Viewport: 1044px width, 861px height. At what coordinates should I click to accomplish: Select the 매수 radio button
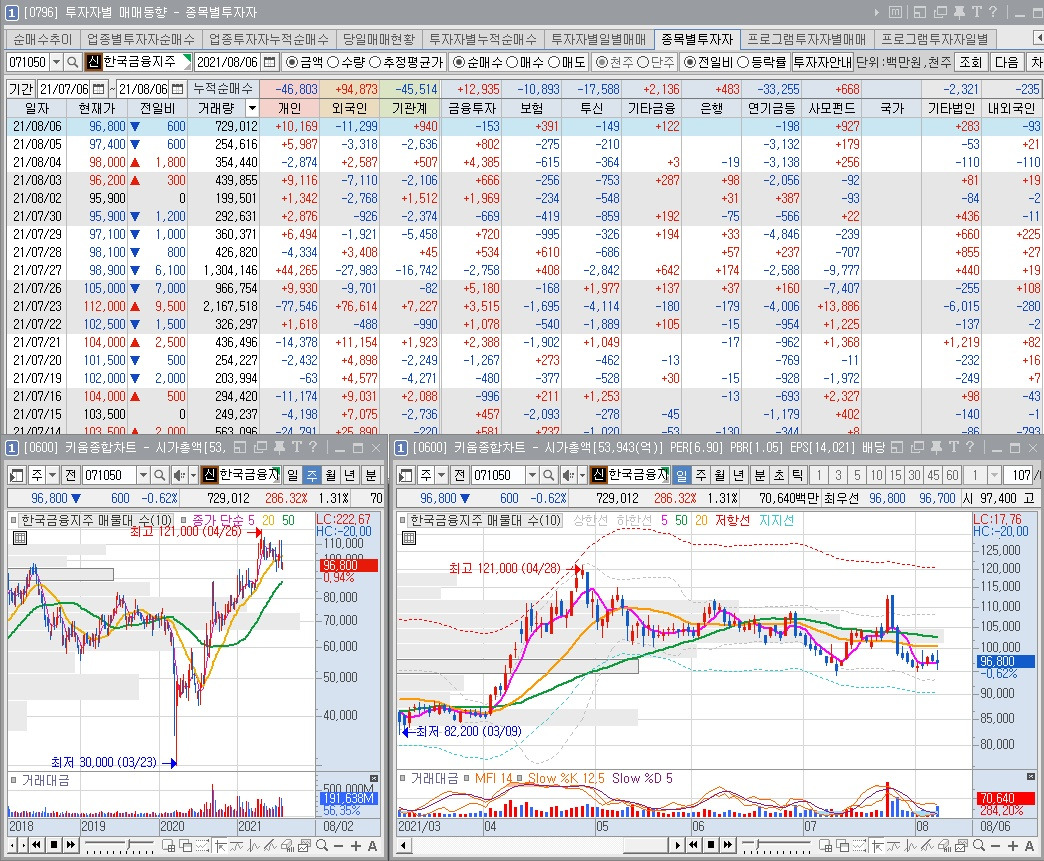(x=512, y=62)
